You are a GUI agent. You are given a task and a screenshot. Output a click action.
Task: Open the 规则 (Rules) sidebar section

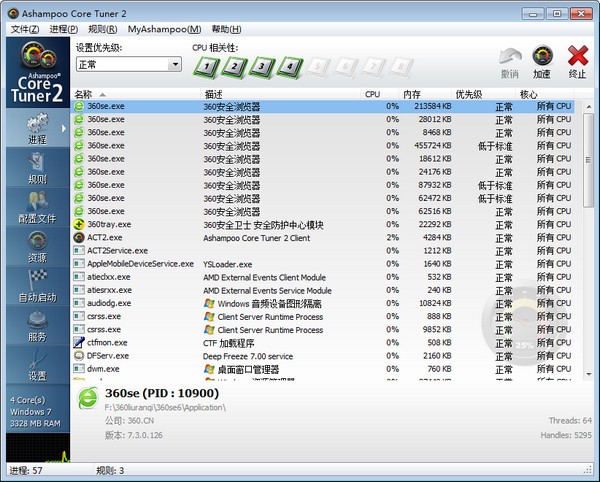click(38, 168)
